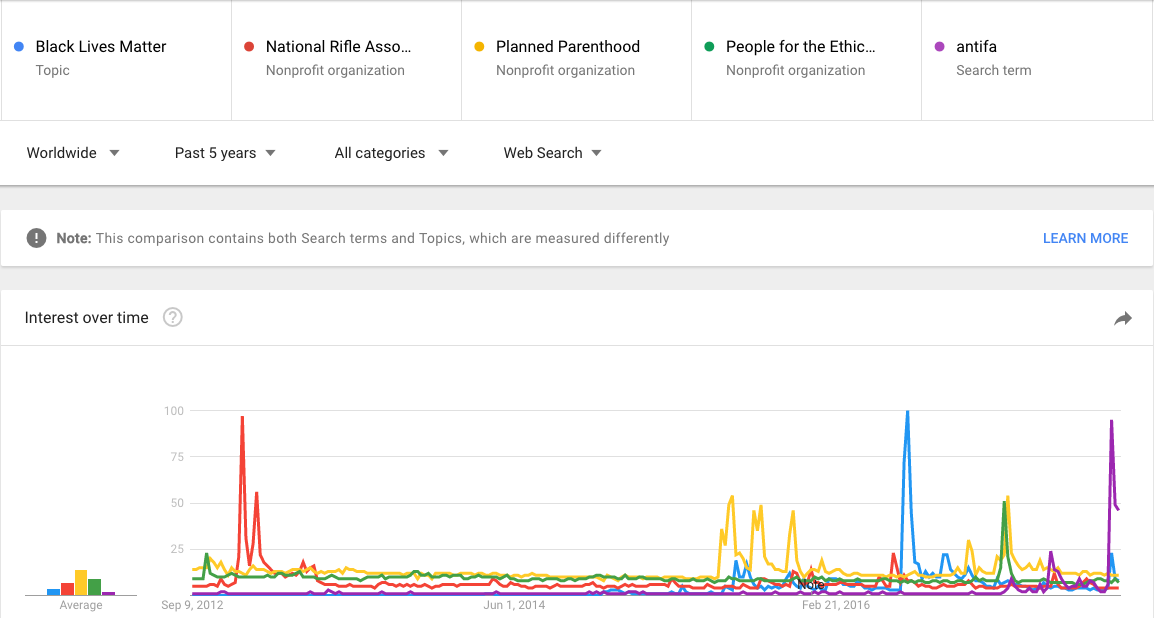Click the blue Black Lives Matter peak

907,413
